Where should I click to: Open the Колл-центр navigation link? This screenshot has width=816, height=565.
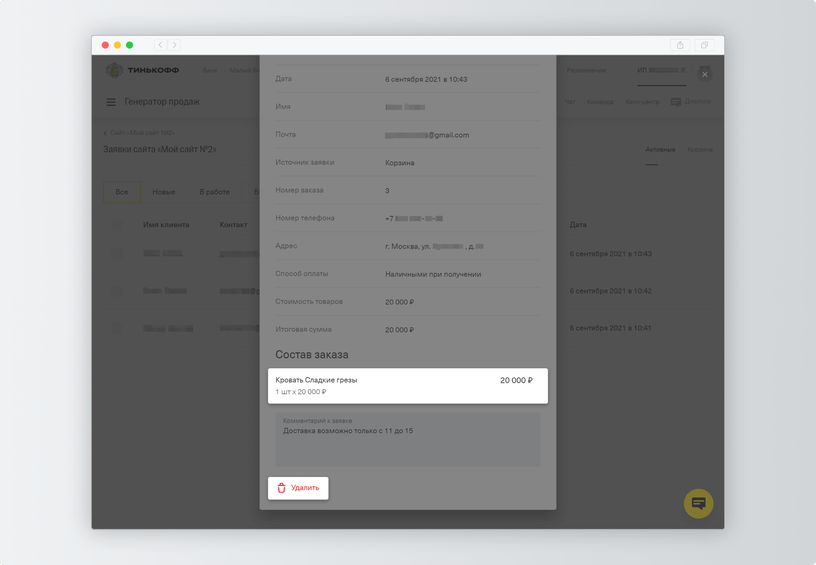642,102
